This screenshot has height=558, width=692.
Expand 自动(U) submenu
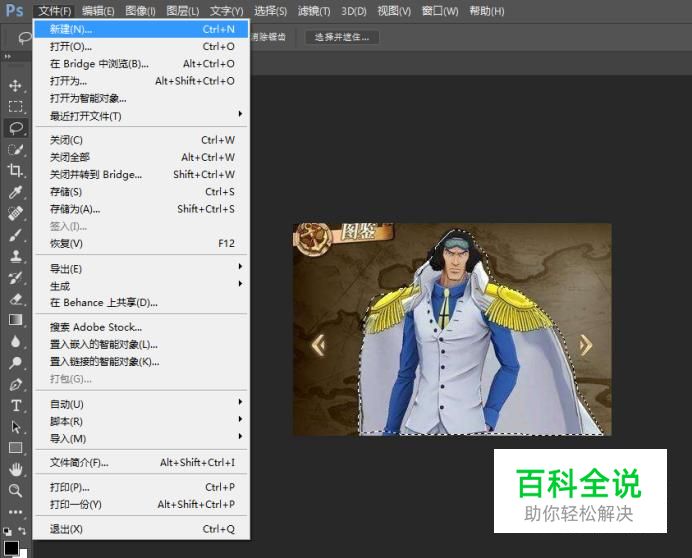[x=141, y=404]
